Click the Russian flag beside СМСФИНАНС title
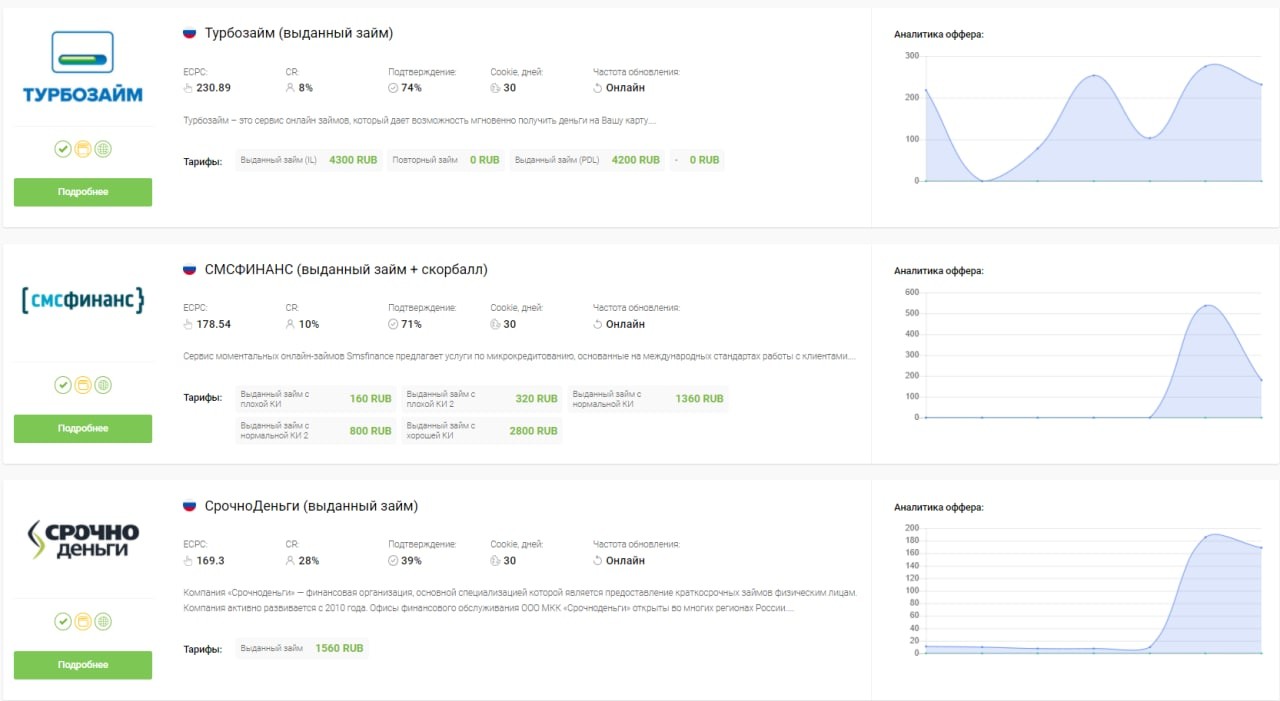 (x=189, y=269)
